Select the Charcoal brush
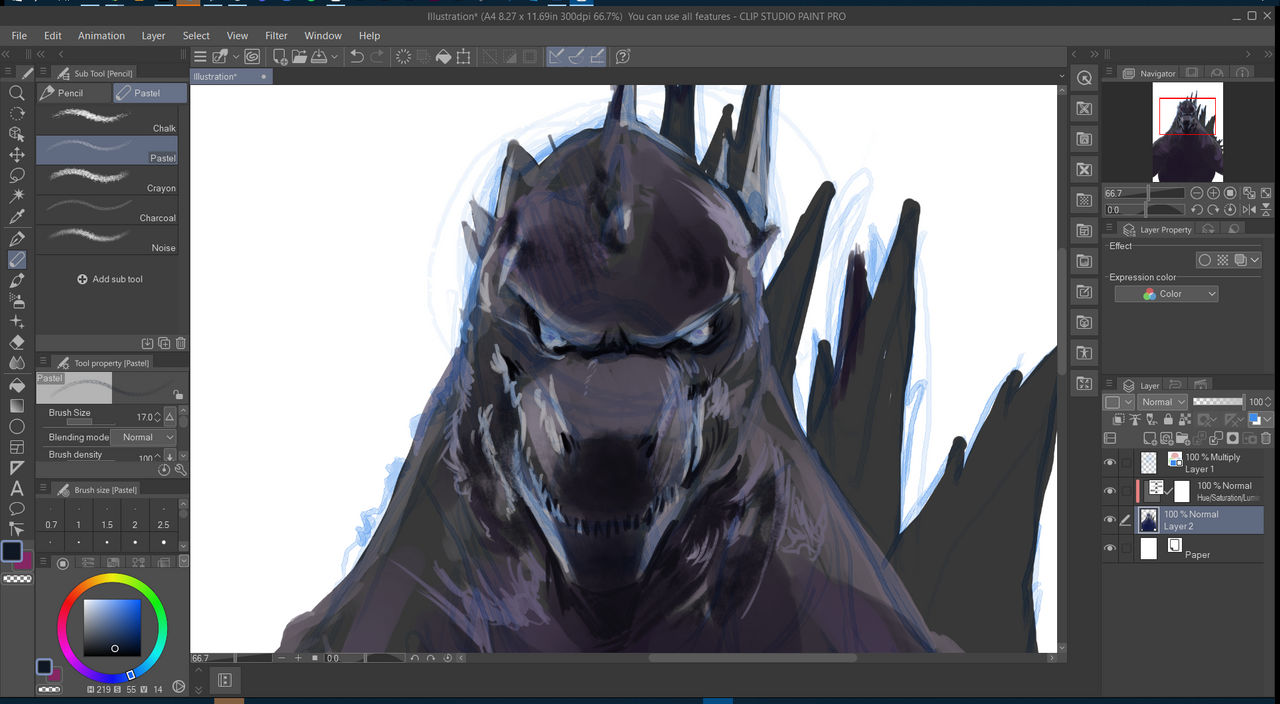Screen dimensions: 1280x704 [x=107, y=210]
